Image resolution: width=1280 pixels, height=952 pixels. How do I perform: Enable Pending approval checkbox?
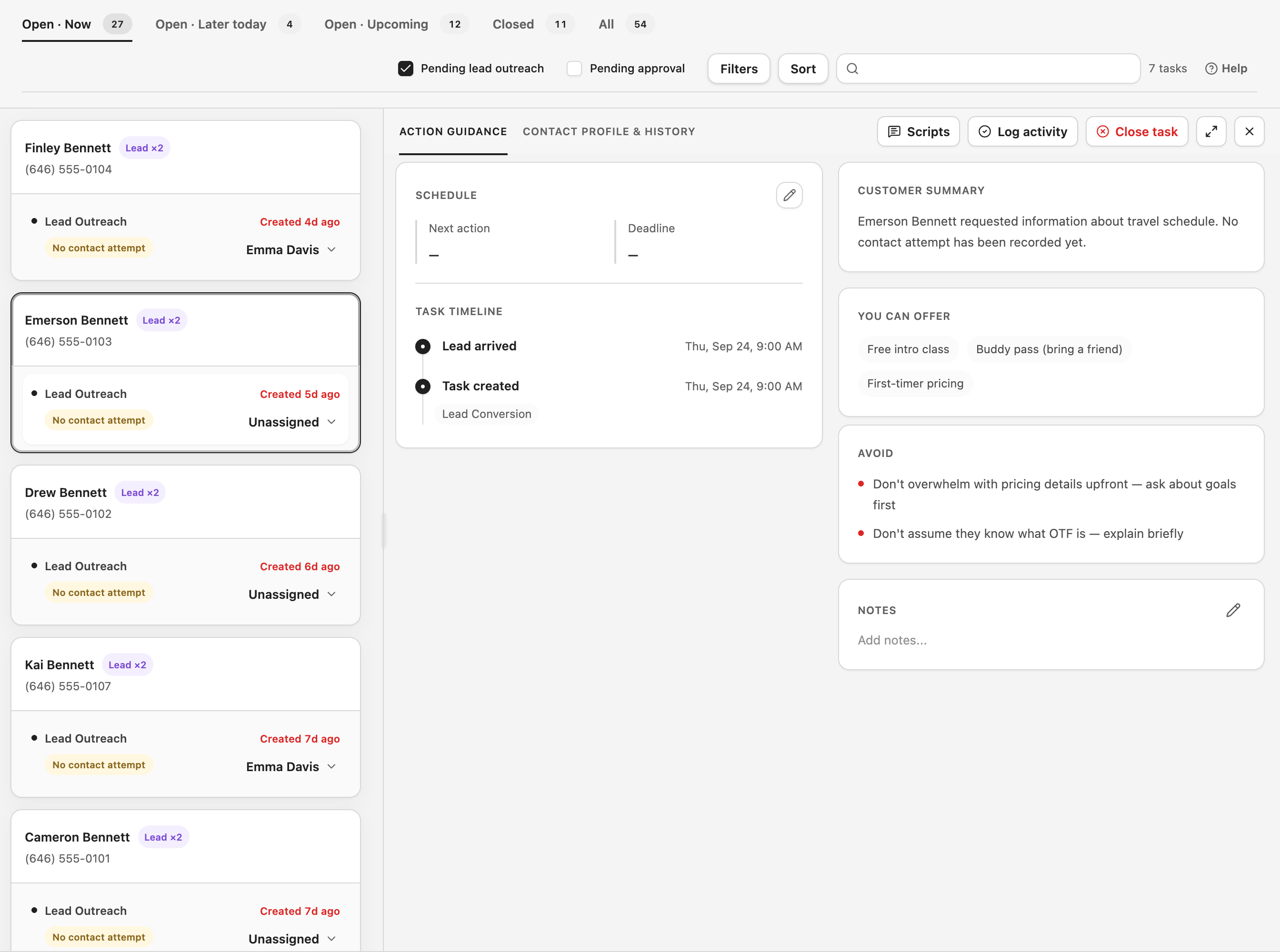coord(574,69)
